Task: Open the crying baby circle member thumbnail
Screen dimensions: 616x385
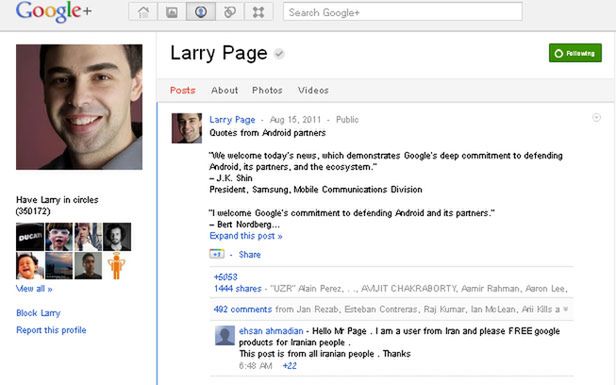Action: pyautogui.click(x=30, y=266)
